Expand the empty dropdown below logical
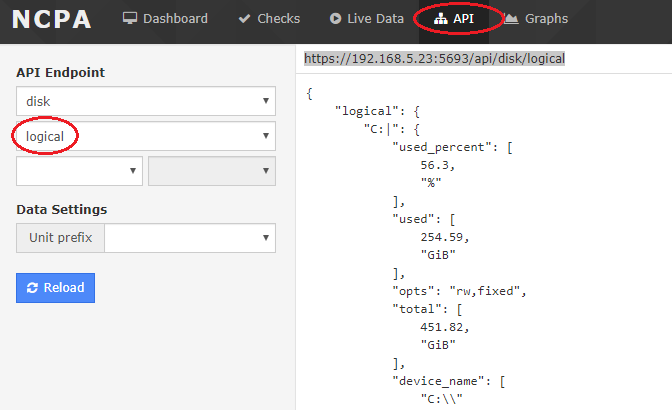The image size is (672, 410). [x=79, y=171]
